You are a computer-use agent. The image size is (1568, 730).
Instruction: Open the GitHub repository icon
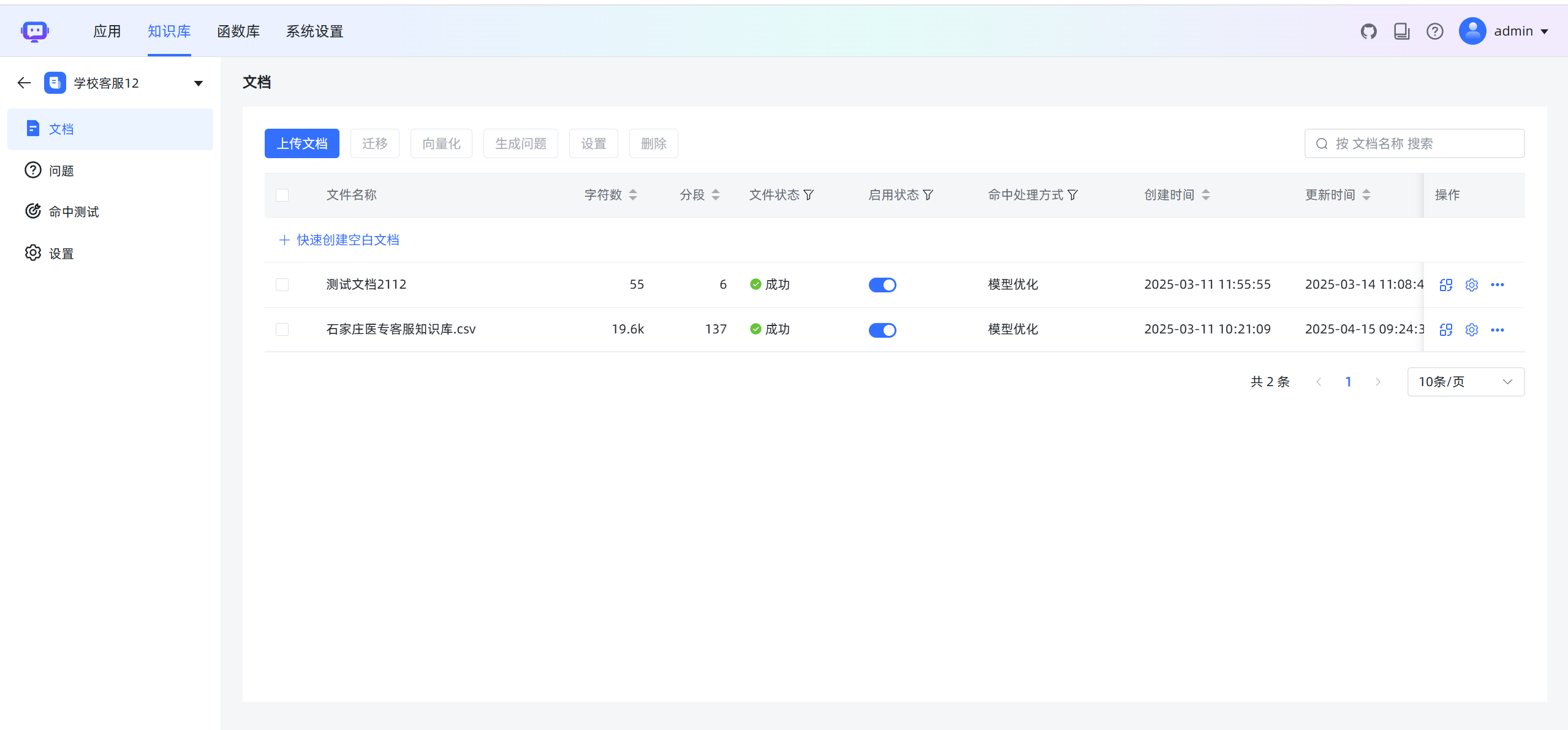pos(1368,31)
